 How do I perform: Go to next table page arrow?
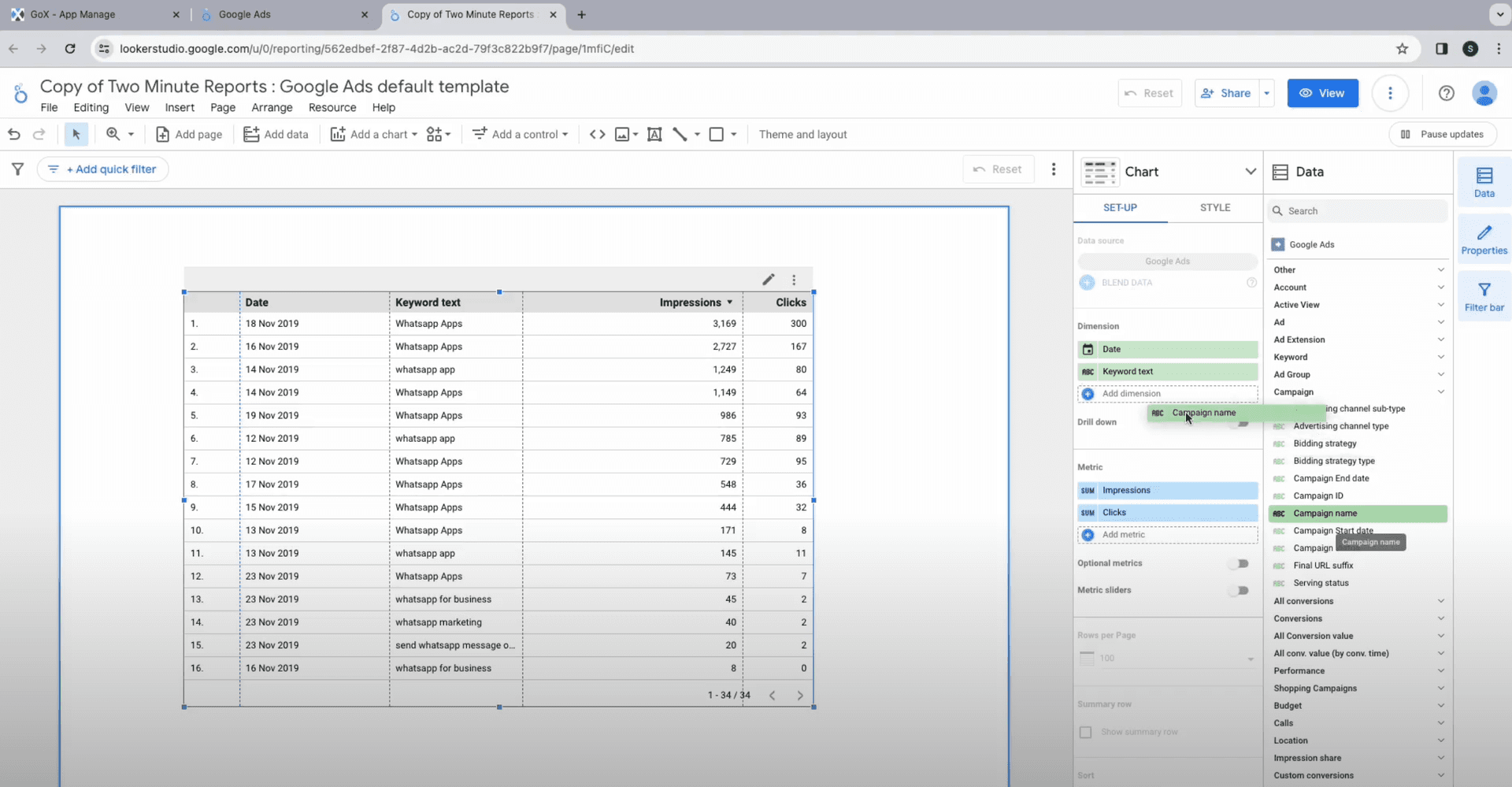(x=800, y=696)
